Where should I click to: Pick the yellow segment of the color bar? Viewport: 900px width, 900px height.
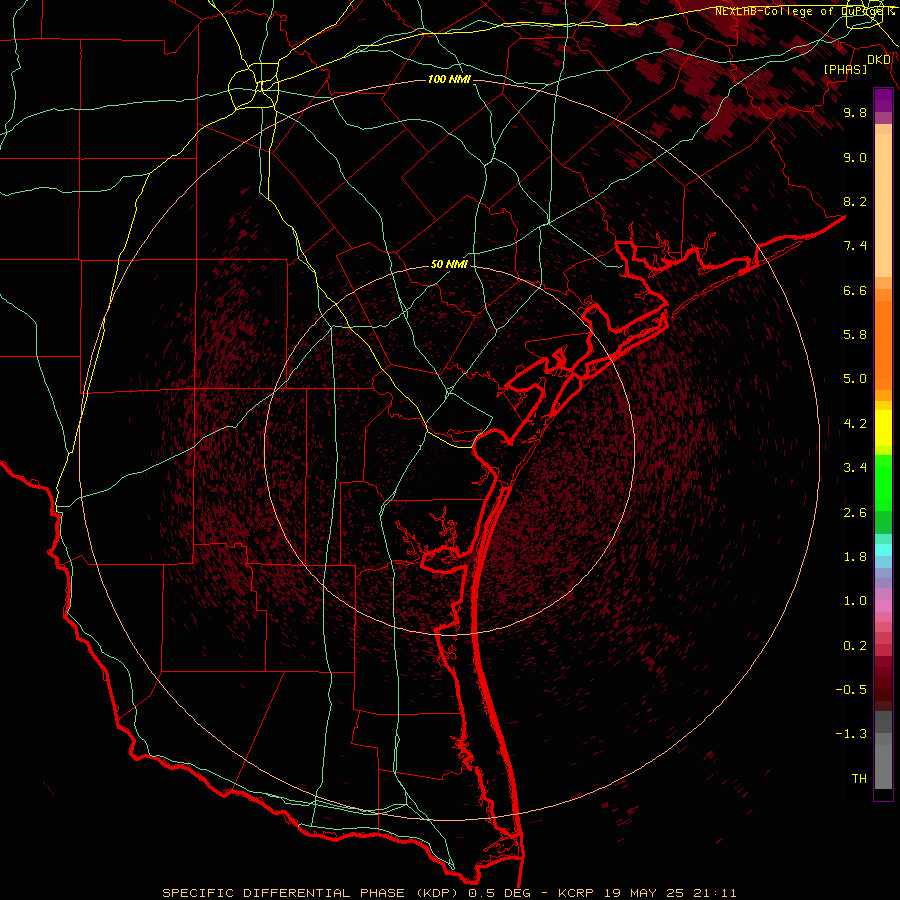coord(883,428)
